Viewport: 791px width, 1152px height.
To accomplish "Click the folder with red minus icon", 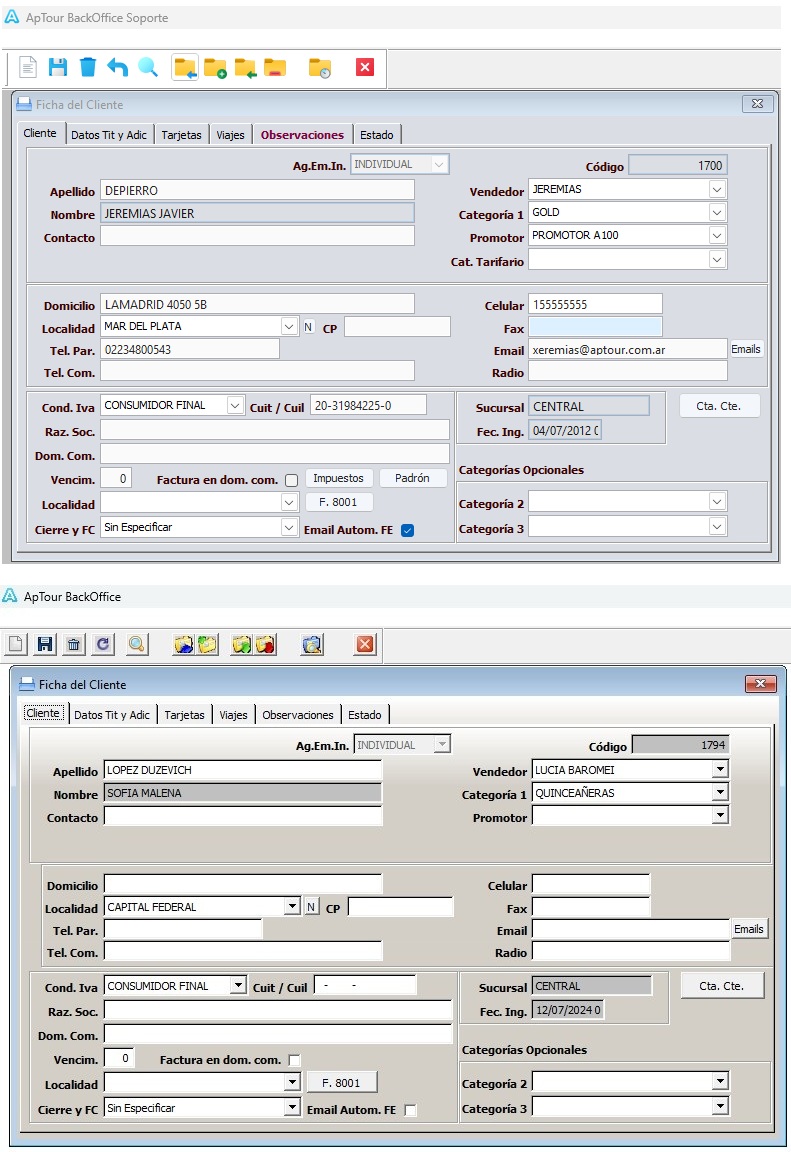I will coord(275,68).
